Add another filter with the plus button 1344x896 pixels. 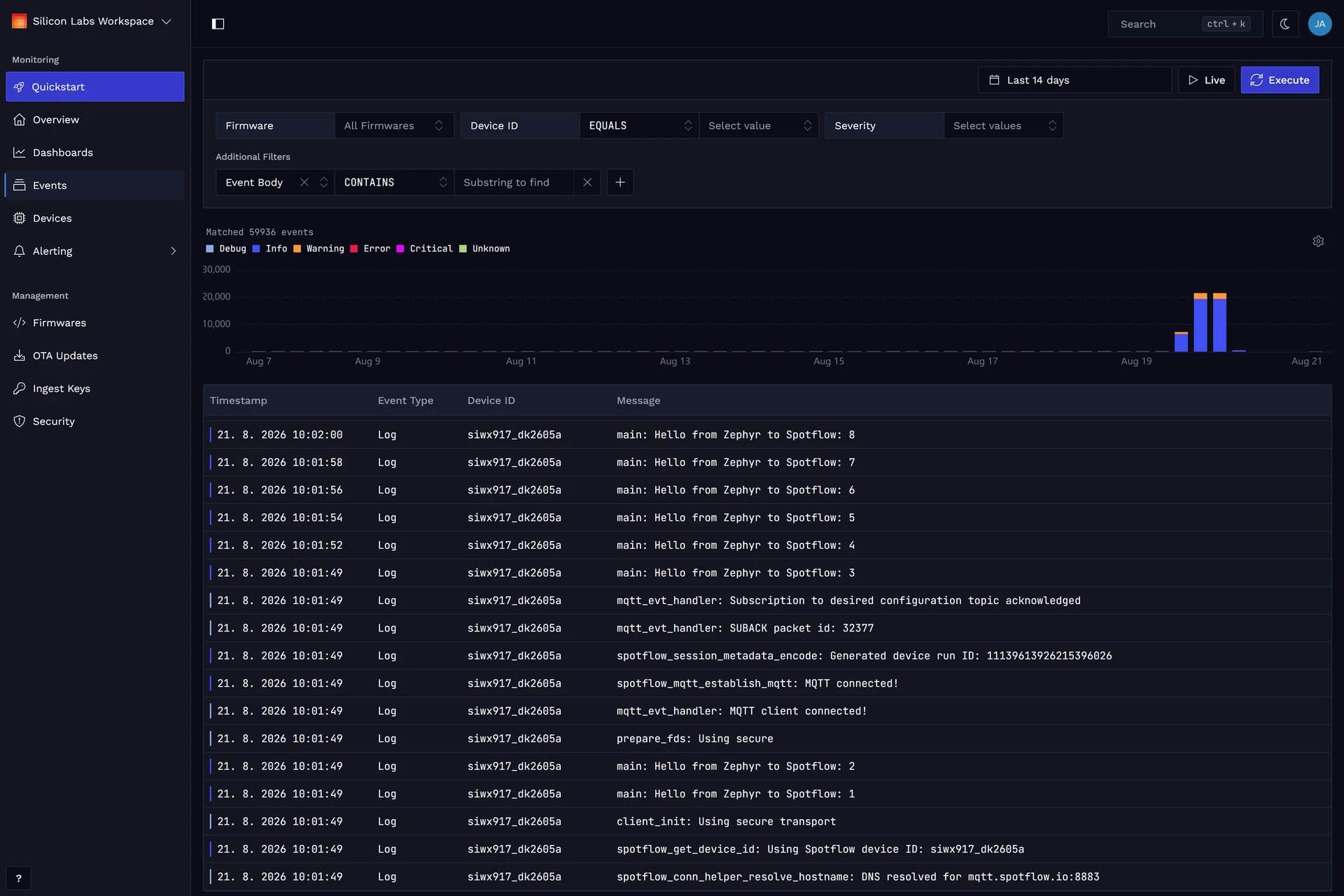620,183
